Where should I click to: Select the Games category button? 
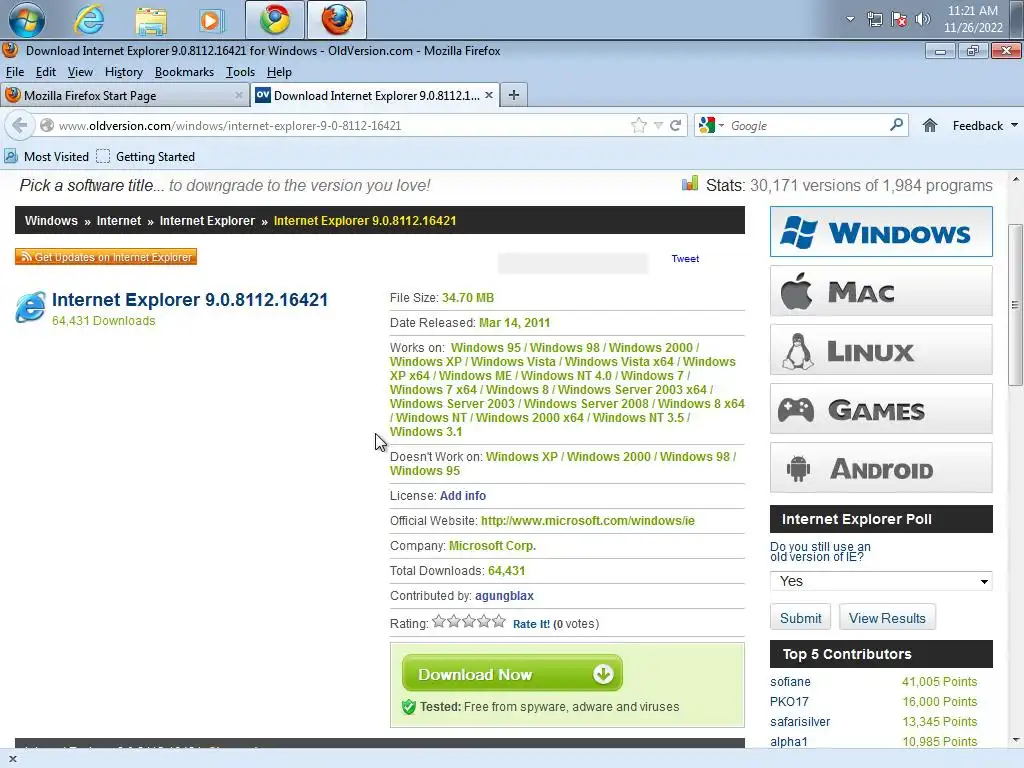[881, 409]
